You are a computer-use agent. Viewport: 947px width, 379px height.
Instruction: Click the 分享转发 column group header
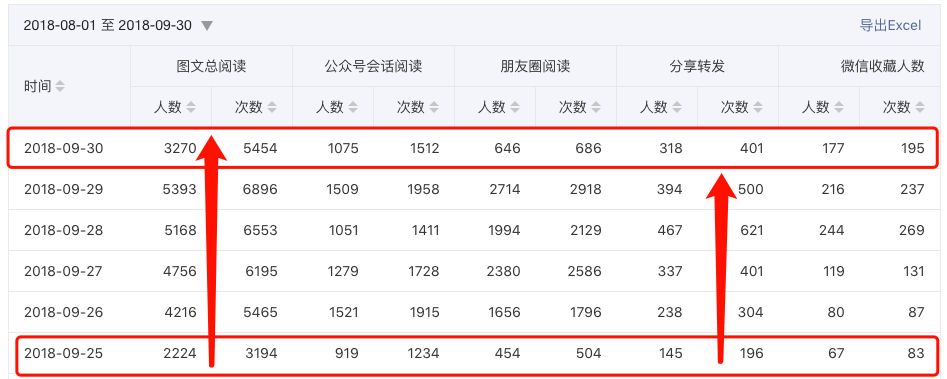(697, 66)
